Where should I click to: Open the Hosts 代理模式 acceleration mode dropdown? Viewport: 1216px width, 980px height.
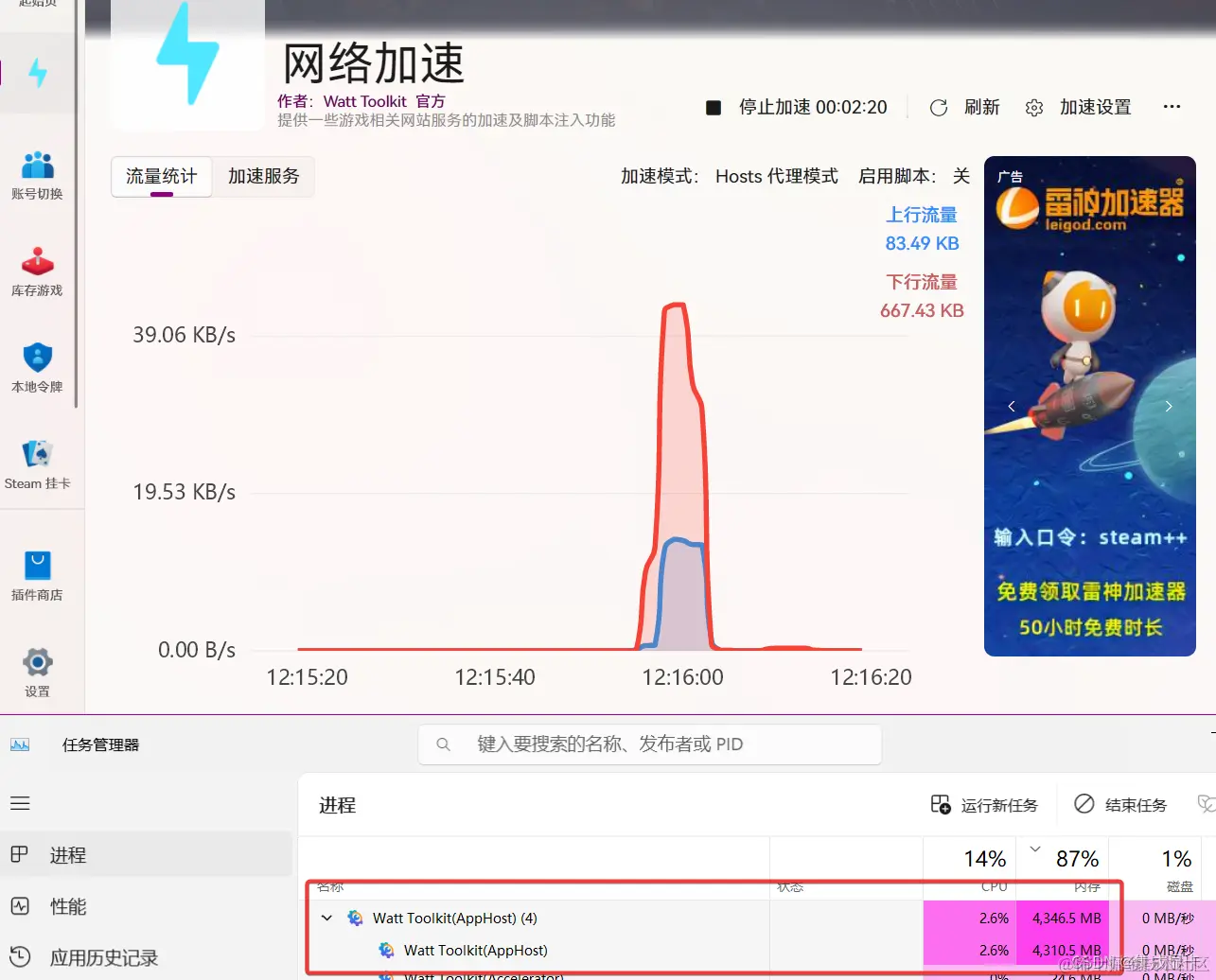click(x=776, y=176)
